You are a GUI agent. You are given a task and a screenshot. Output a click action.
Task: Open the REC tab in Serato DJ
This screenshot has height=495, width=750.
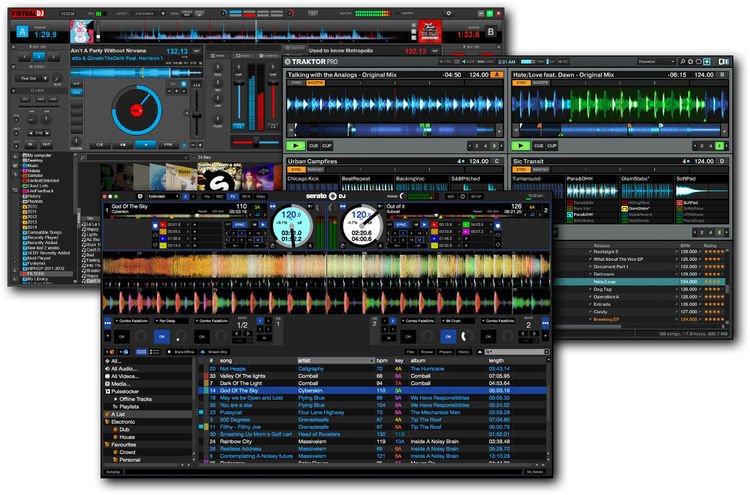(x=220, y=196)
